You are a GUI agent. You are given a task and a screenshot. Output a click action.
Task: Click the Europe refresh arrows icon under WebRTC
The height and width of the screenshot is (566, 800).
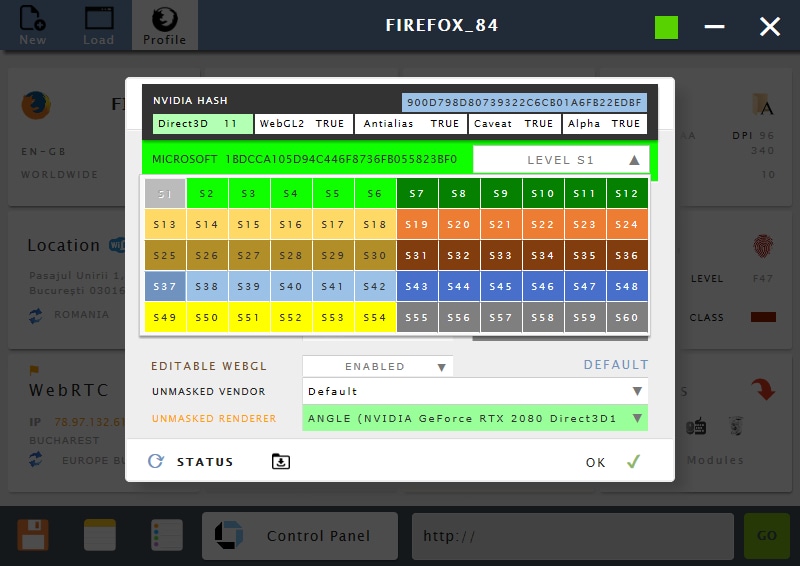(x=36, y=459)
